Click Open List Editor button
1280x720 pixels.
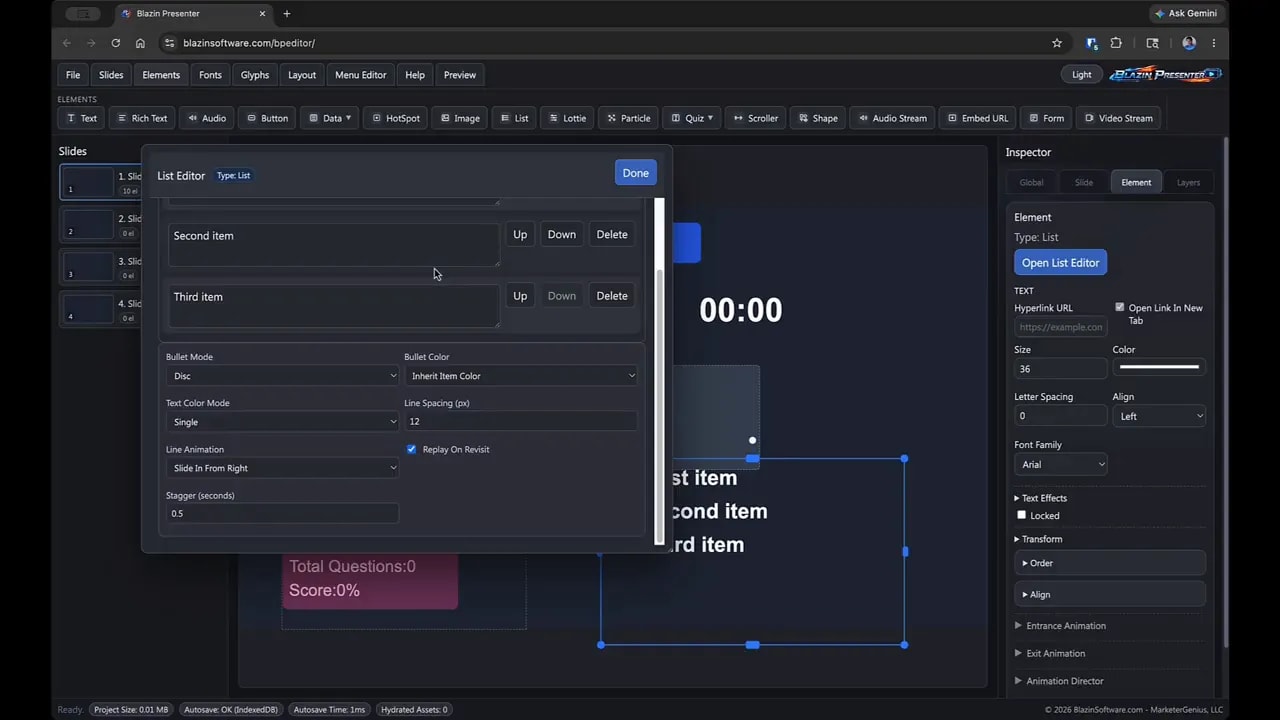[1060, 263]
